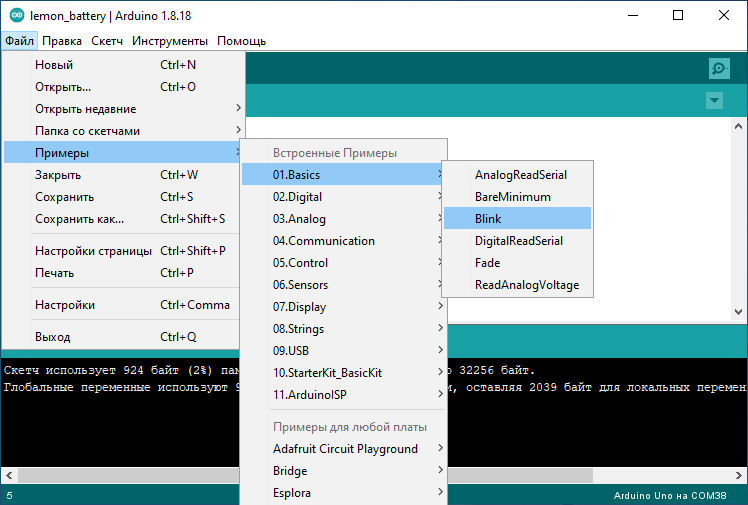The width and height of the screenshot is (748, 505).
Task: Click the console horizontal scrollbar thumb
Action: [305, 475]
